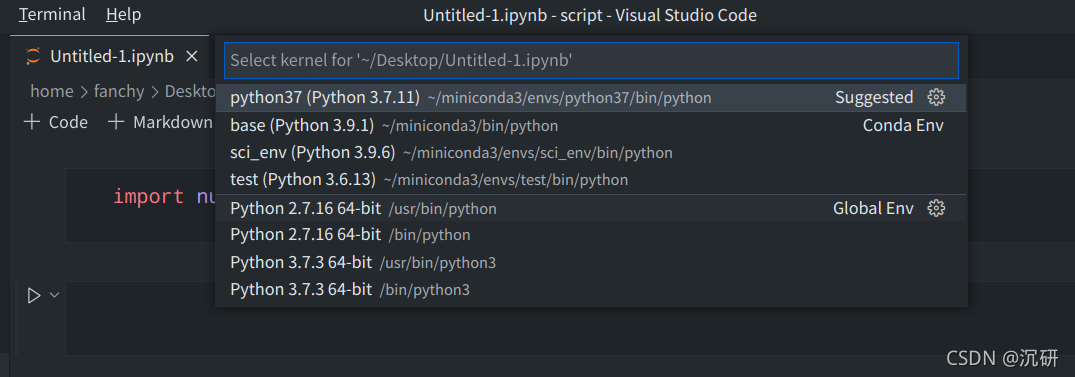Select the python37 (Python 3.7.11) kernel

(x=591, y=98)
